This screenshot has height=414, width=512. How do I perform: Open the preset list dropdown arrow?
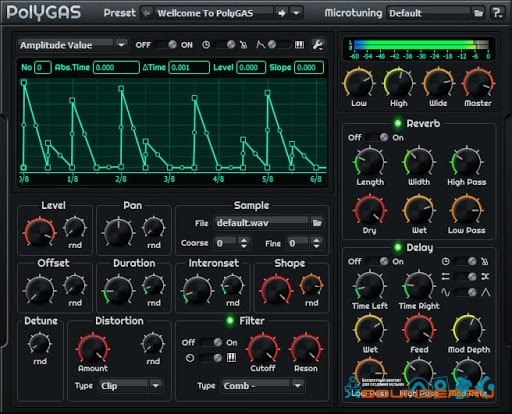pos(296,13)
